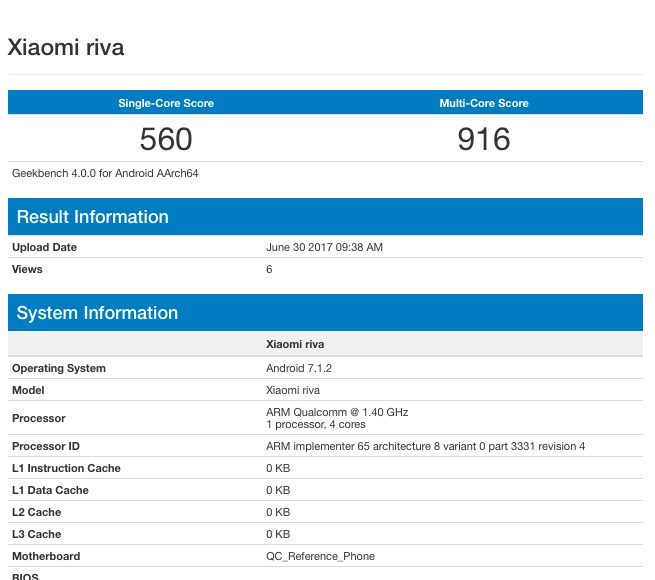Click the 'Xiaomi riva' page title
This screenshot has height=580, width=655.
66,47
